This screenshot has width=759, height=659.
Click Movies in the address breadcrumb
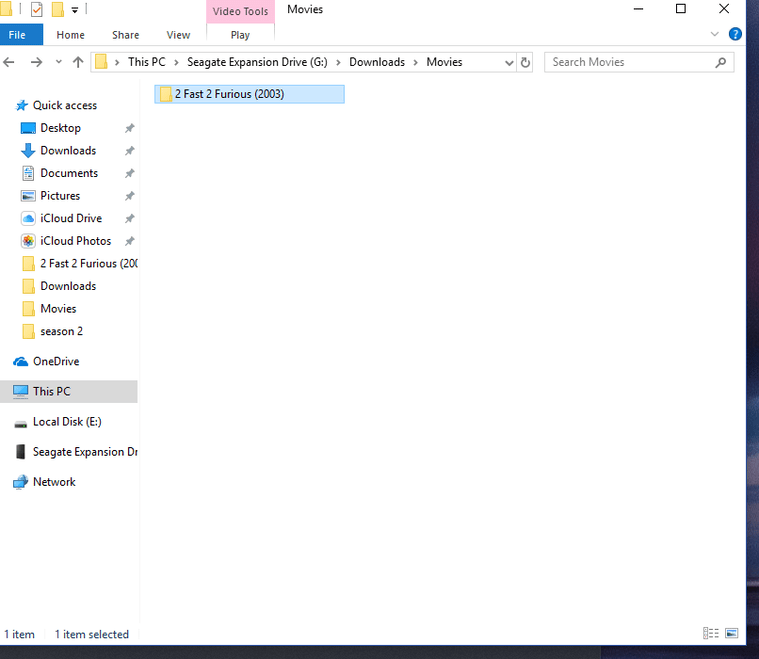444,62
